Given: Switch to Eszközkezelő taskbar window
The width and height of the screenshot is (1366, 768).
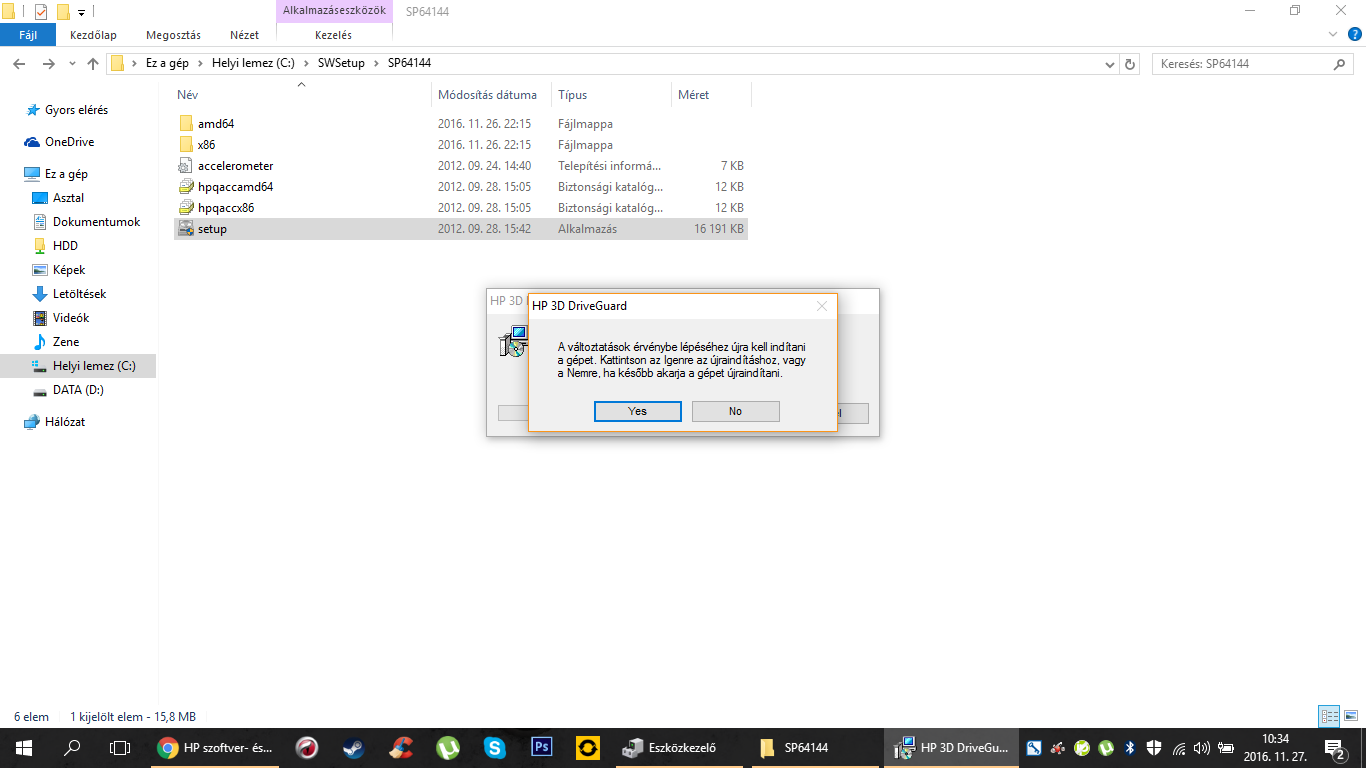Looking at the screenshot, I should (x=680, y=748).
